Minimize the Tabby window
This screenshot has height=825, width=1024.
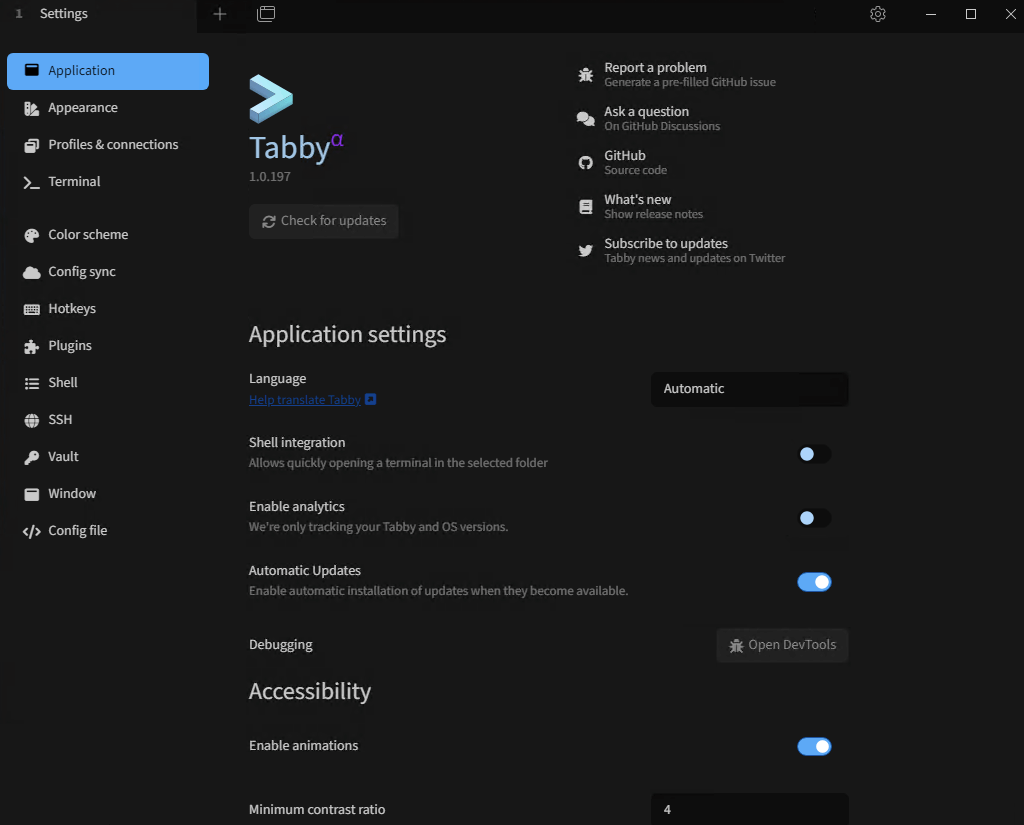[931, 14]
